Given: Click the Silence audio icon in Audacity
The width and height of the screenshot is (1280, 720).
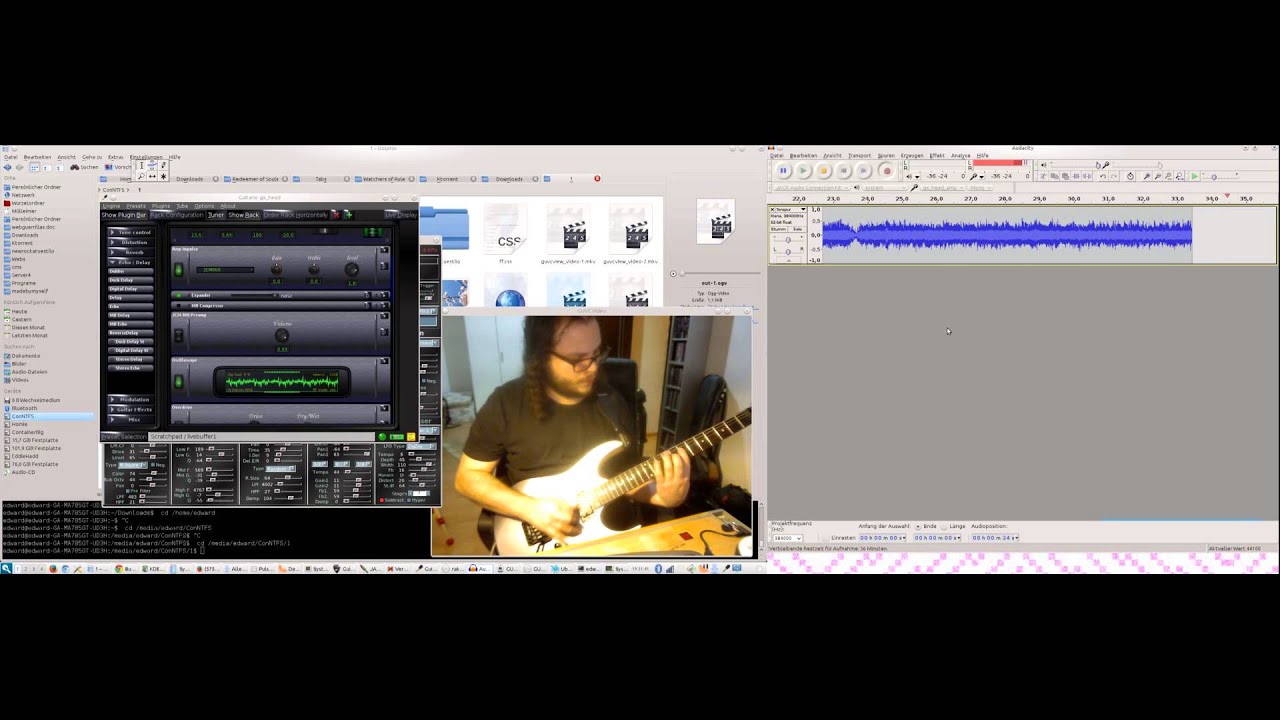Looking at the screenshot, I should click(1087, 176).
